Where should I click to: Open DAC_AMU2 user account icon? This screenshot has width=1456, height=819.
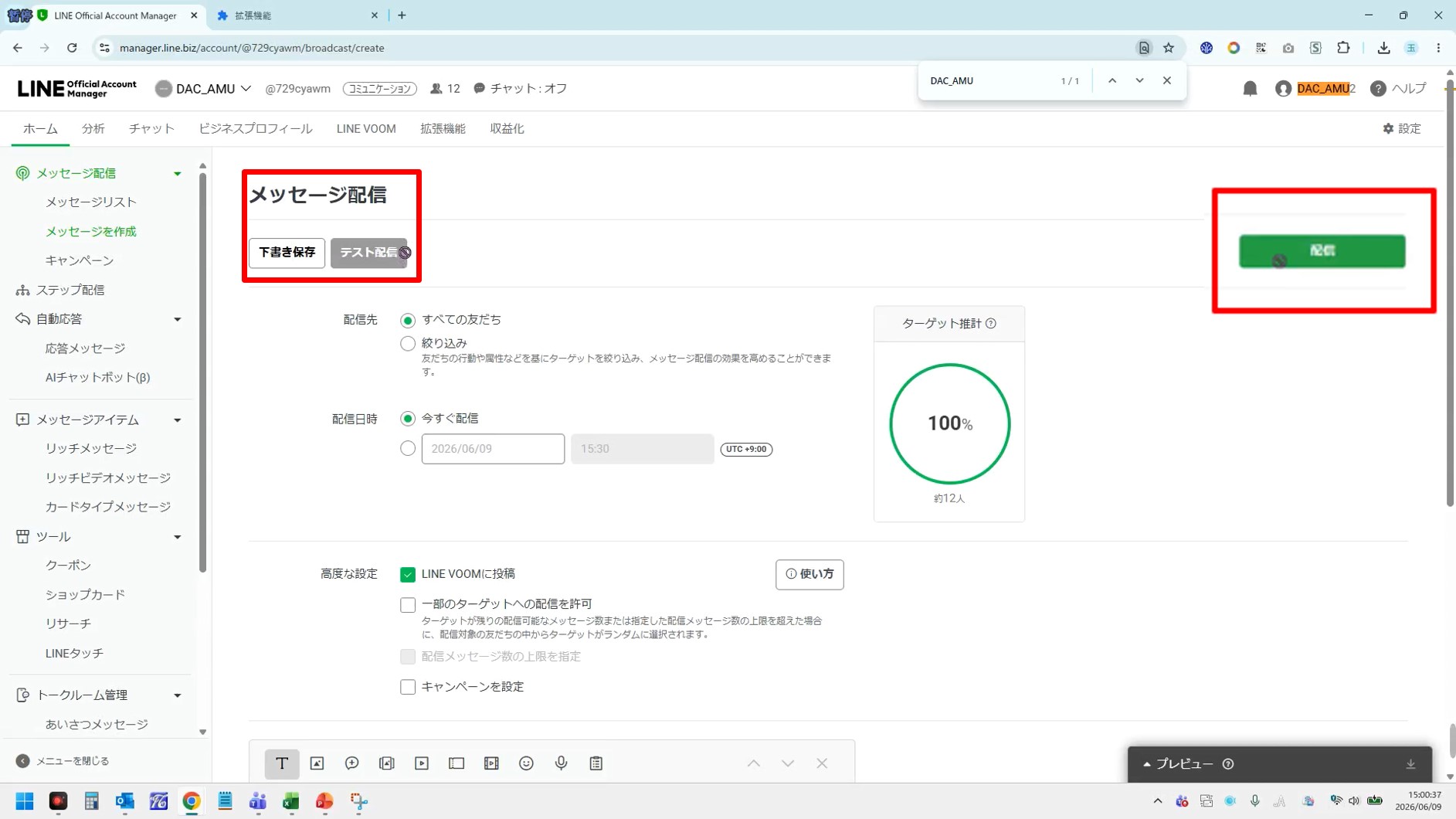(x=1283, y=89)
